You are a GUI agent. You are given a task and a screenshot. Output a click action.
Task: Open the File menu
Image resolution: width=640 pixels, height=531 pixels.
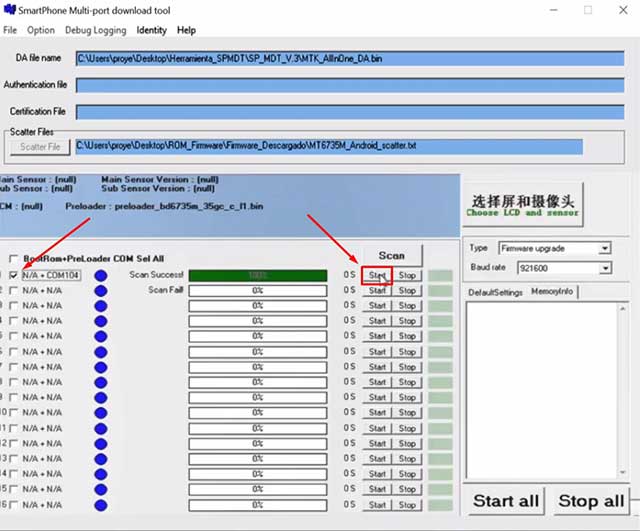[10, 30]
